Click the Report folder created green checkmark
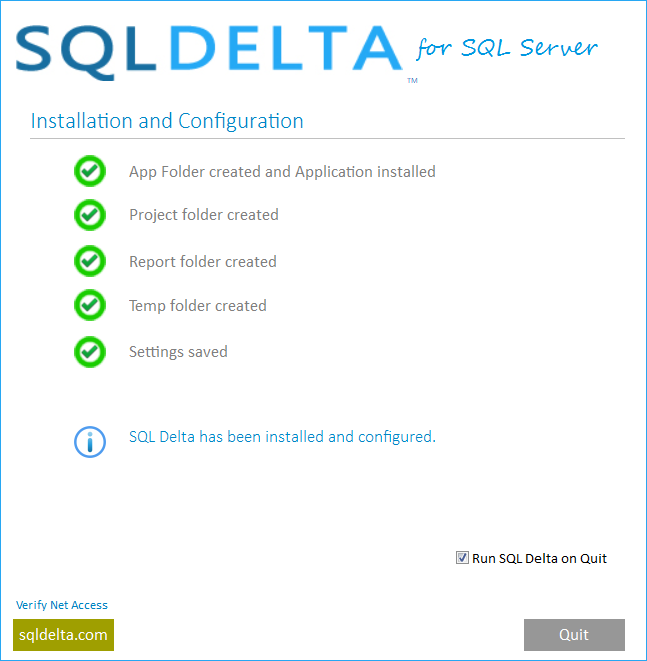 tap(90, 261)
